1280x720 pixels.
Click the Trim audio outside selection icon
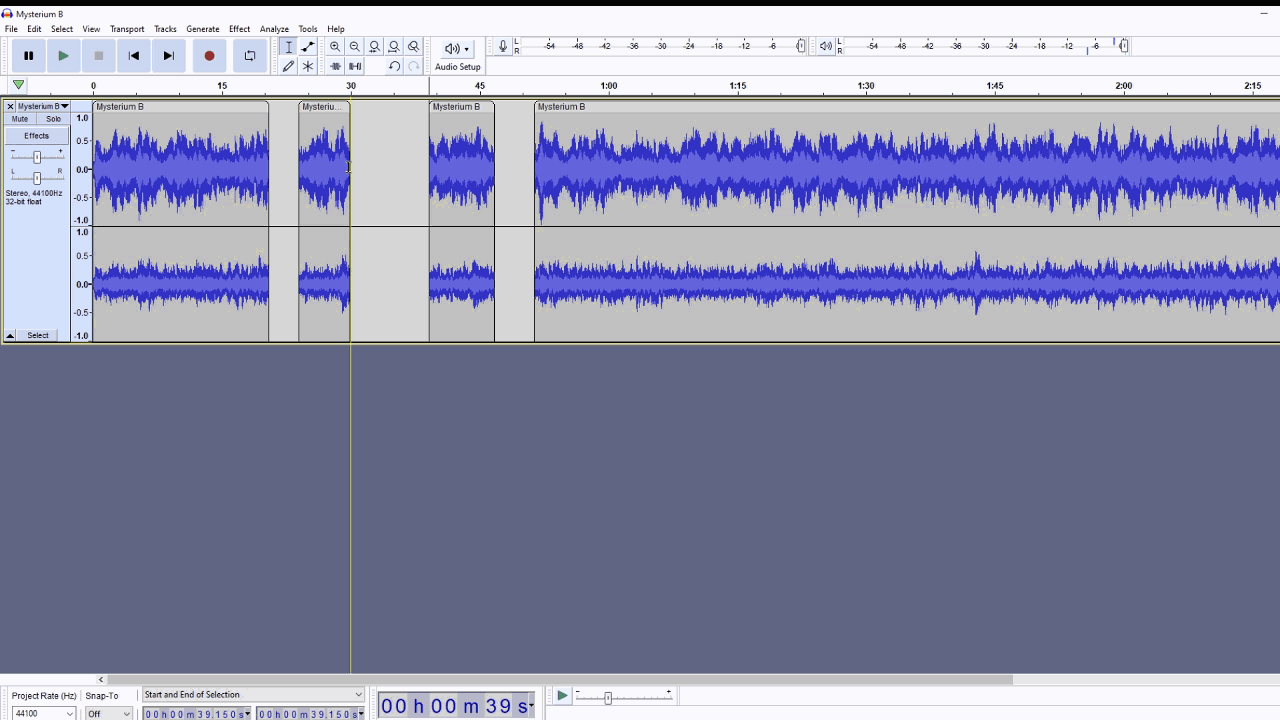tap(335, 66)
